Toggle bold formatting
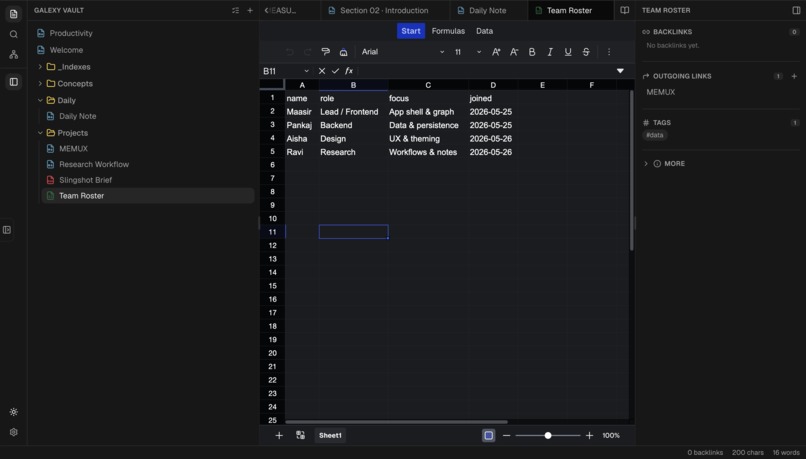The height and width of the screenshot is (459, 806). click(532, 52)
